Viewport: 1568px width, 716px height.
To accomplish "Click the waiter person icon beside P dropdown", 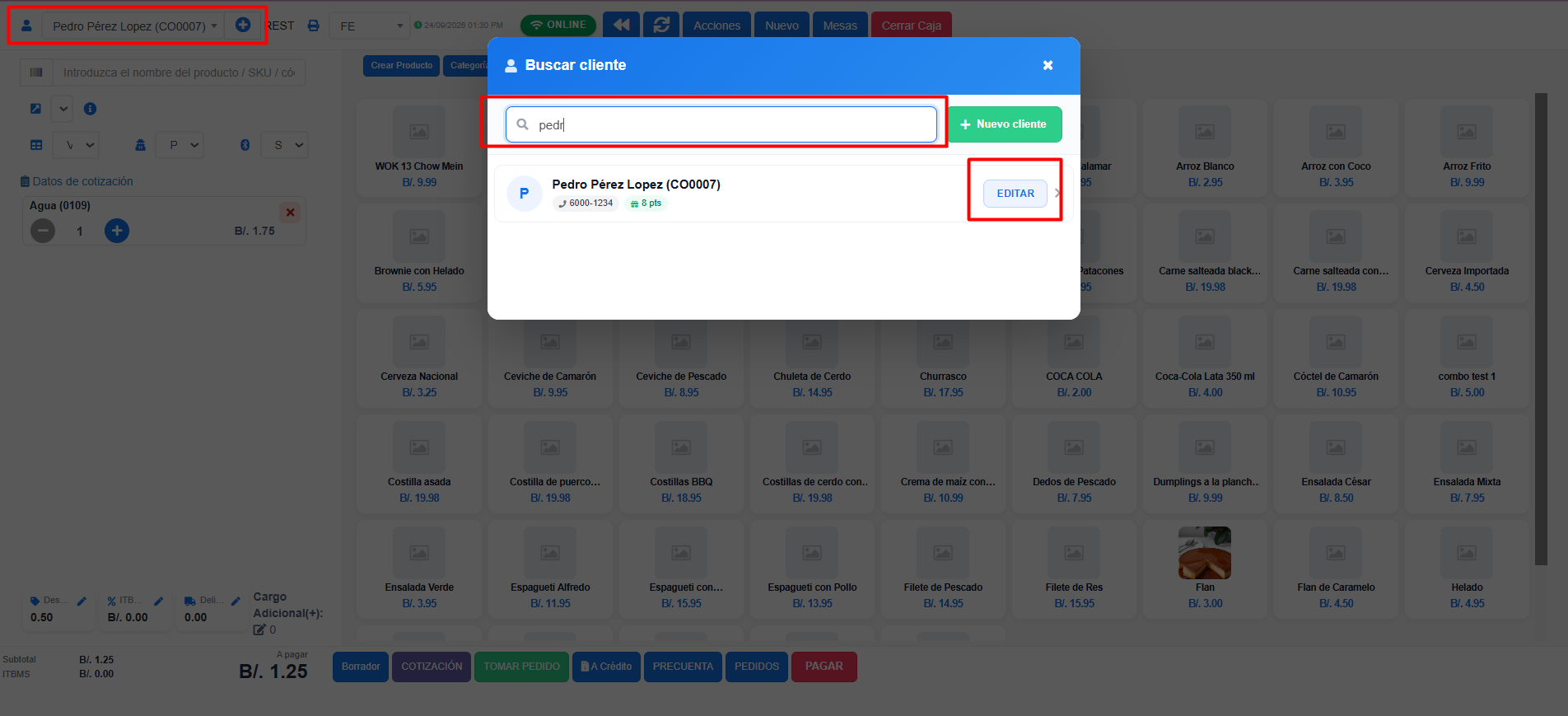I will 141,145.
